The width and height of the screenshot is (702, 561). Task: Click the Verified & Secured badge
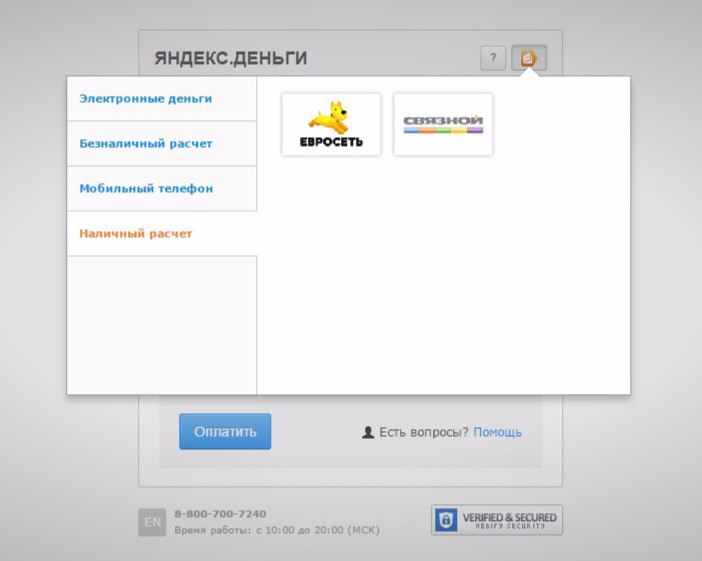pos(497,520)
